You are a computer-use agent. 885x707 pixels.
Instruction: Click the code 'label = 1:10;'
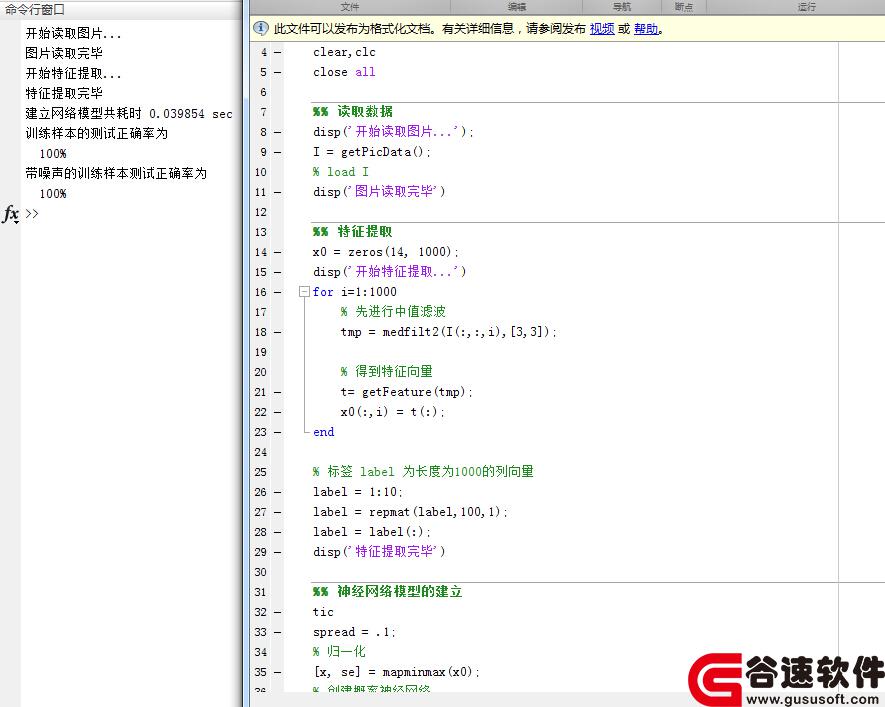(358, 493)
